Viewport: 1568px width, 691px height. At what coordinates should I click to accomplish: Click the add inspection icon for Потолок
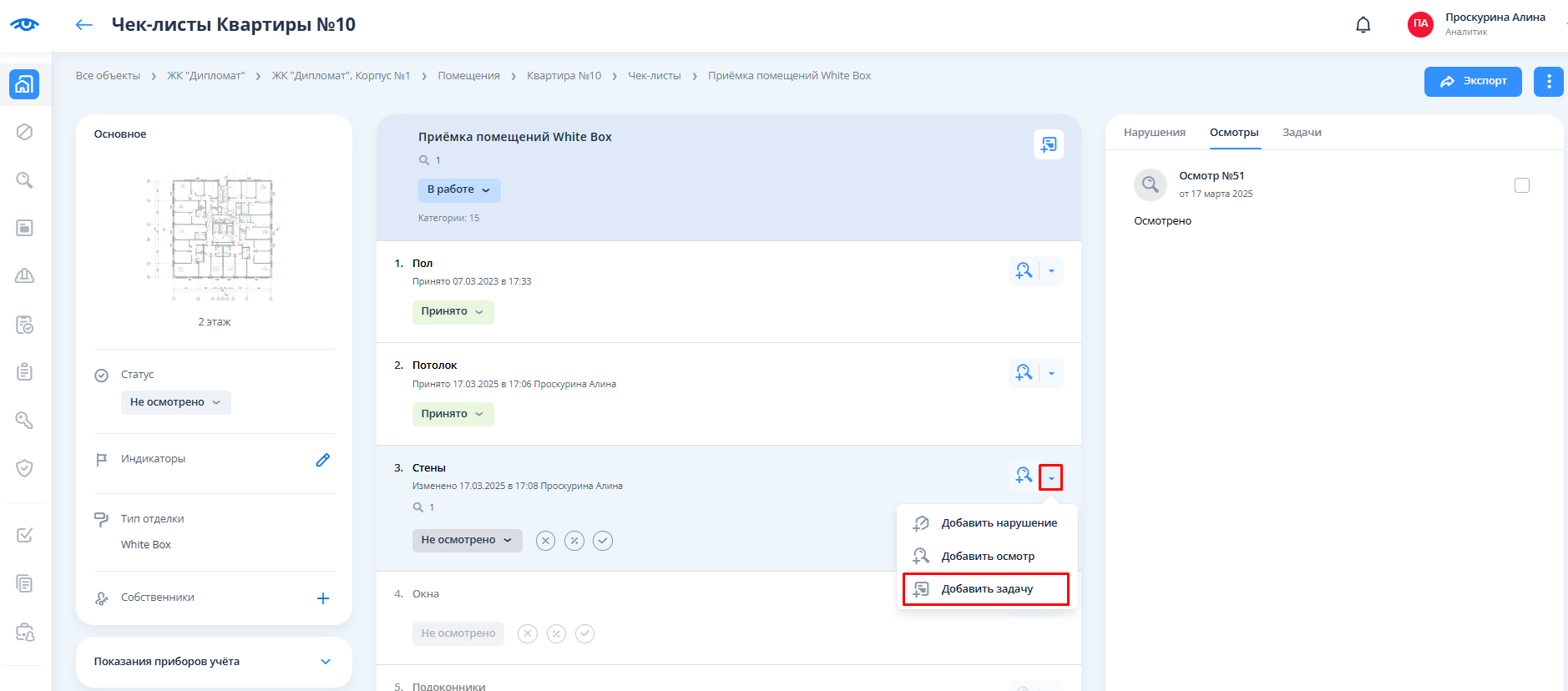pyautogui.click(x=1024, y=373)
